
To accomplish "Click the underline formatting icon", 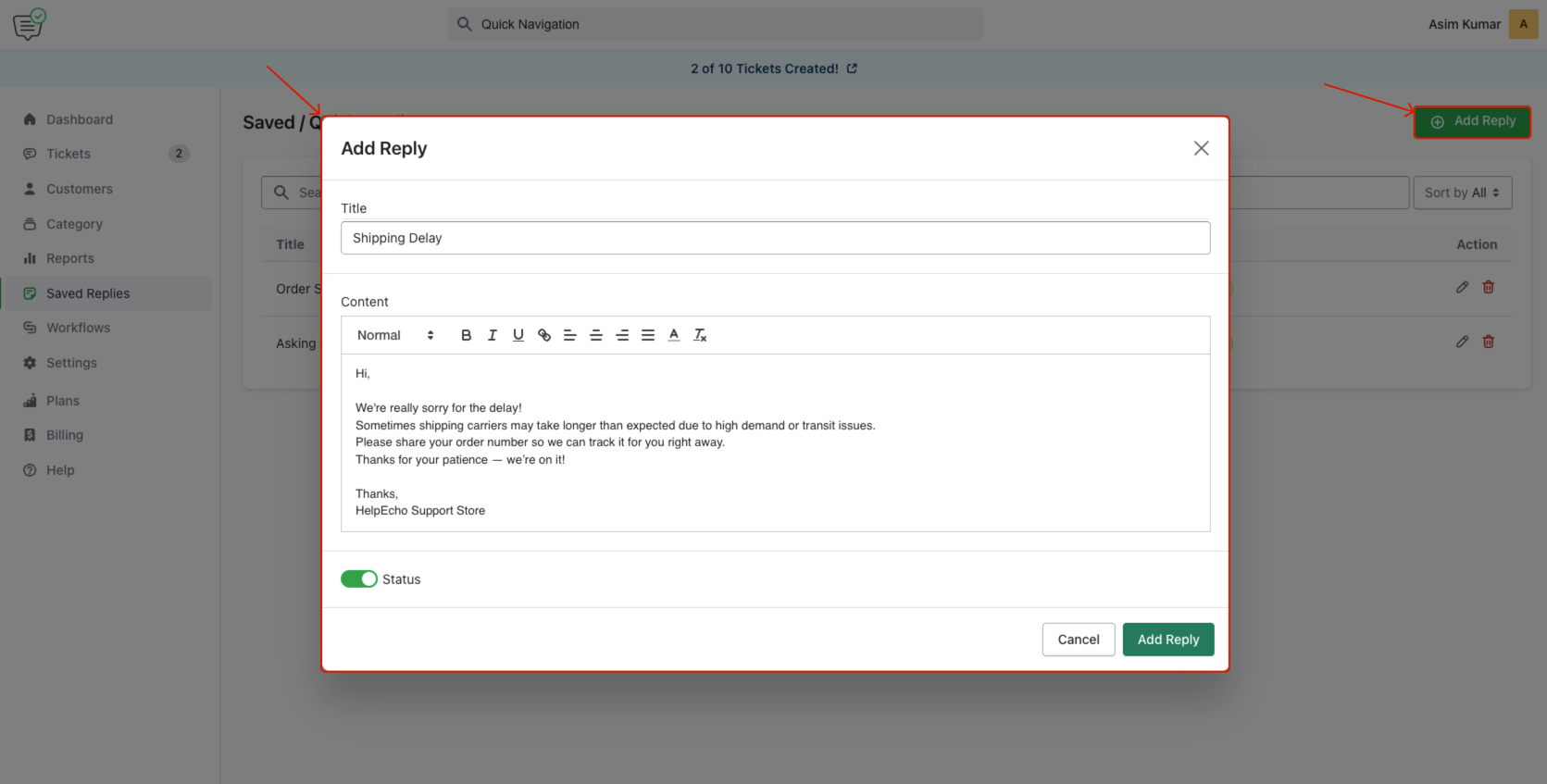I will point(518,335).
